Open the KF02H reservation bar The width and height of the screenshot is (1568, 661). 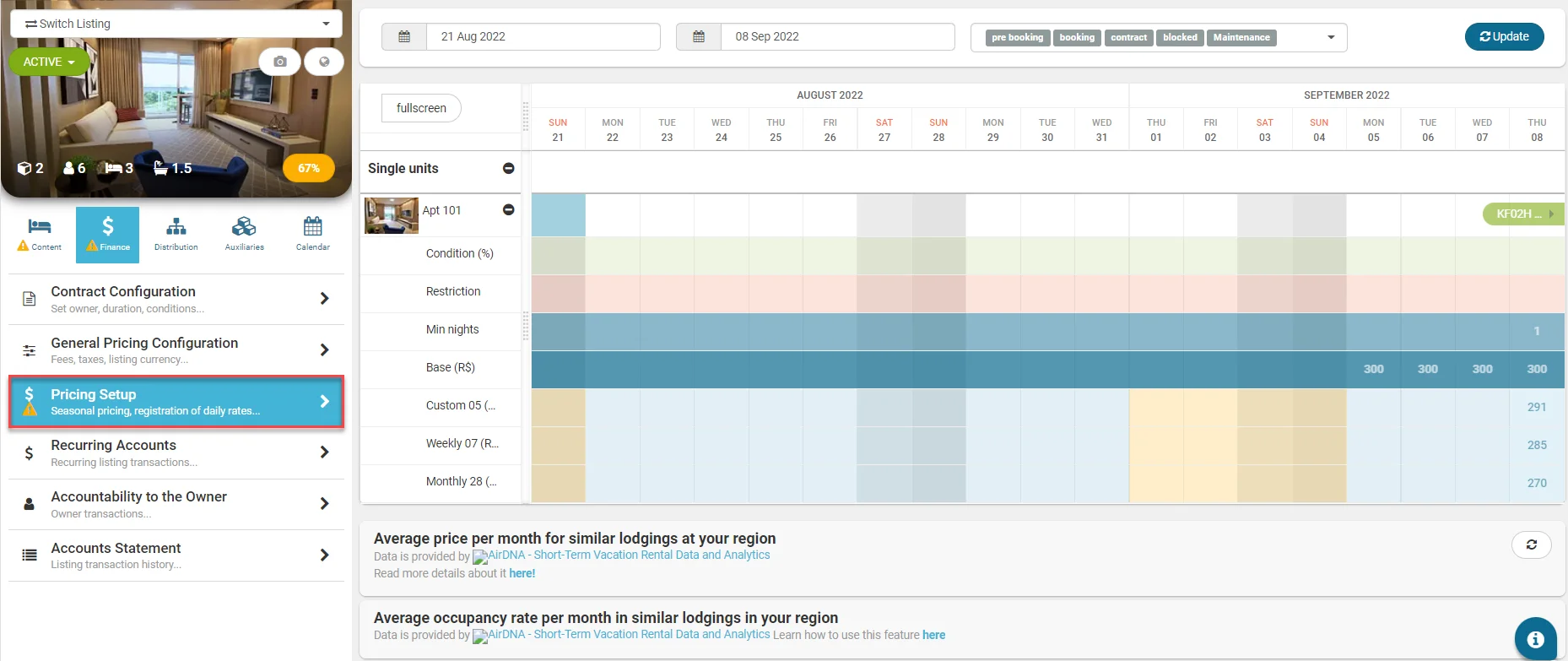(x=1523, y=214)
